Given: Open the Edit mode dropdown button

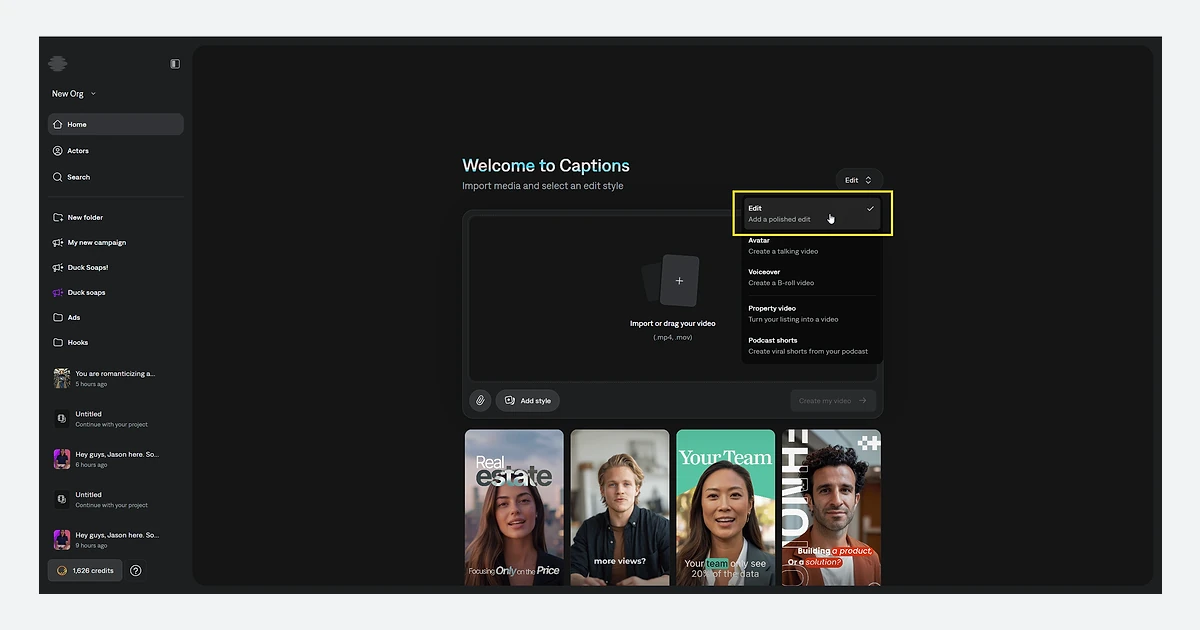Looking at the screenshot, I should pyautogui.click(x=859, y=180).
